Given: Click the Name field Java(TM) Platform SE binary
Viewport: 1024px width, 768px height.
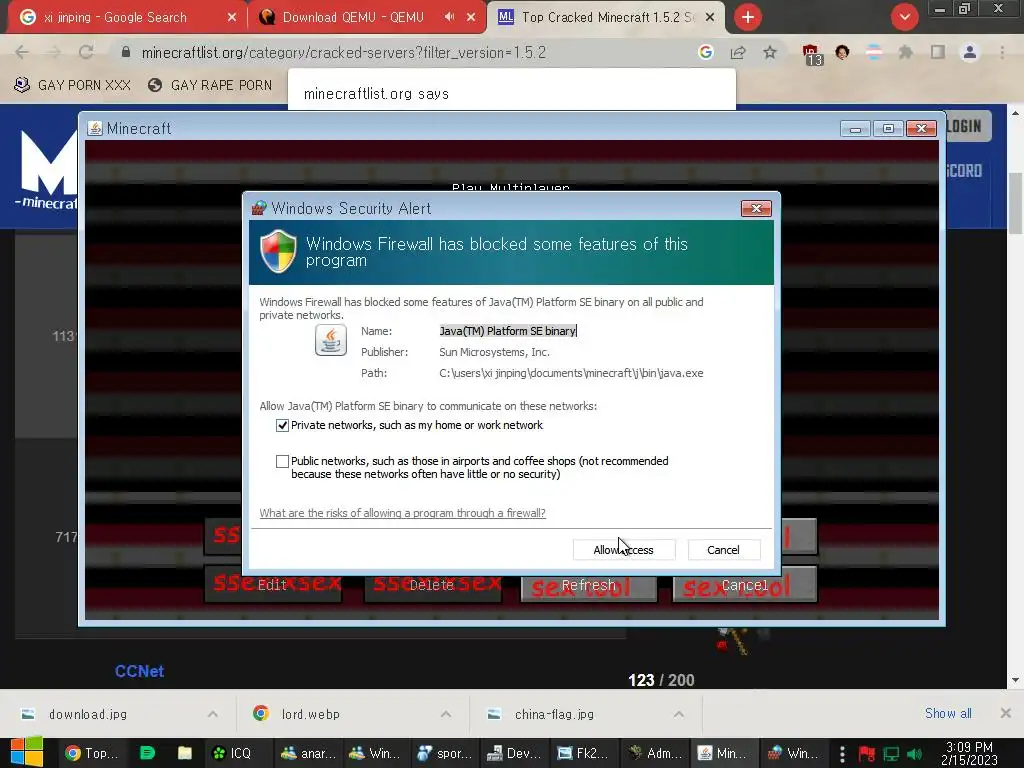Looking at the screenshot, I should [x=508, y=331].
